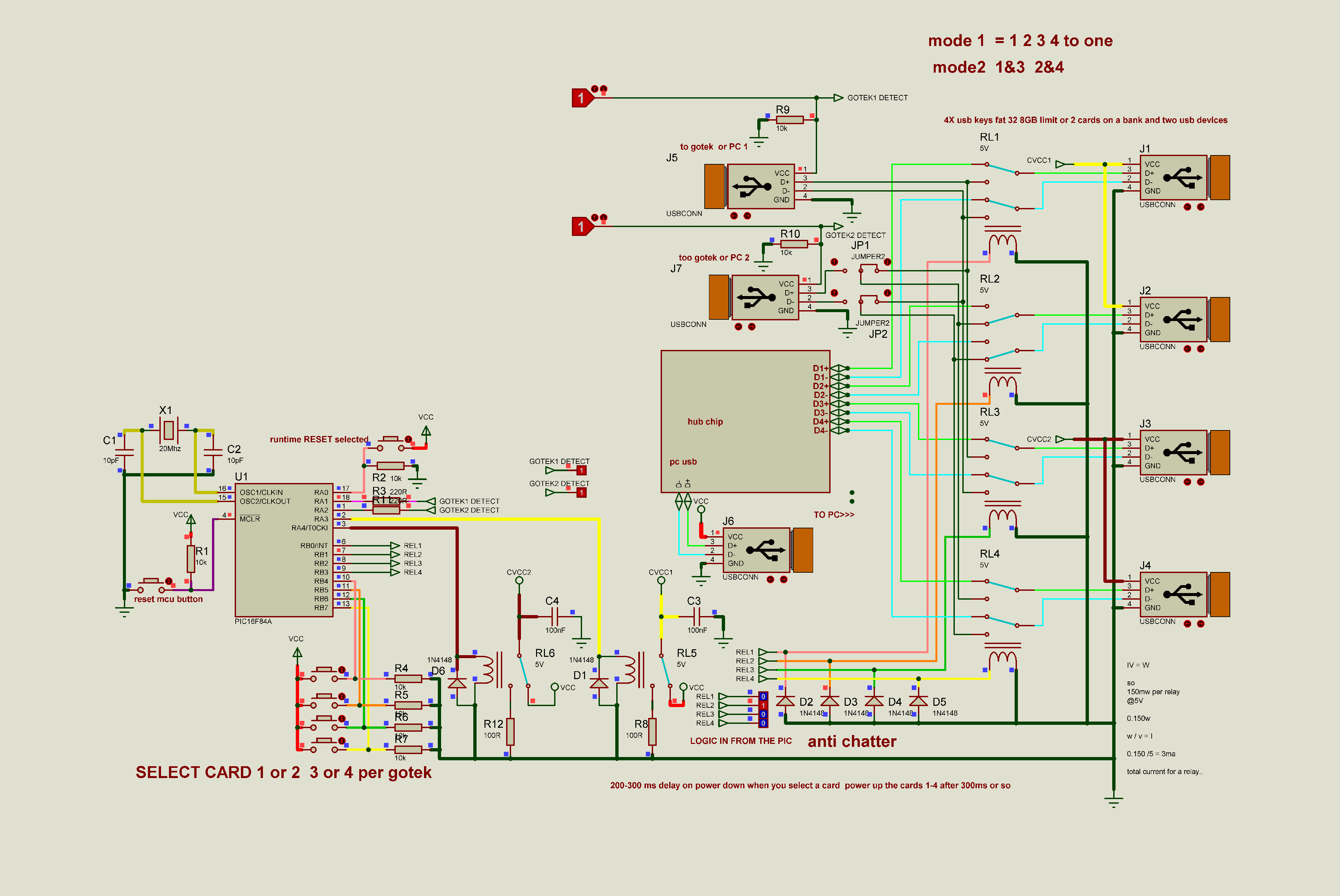
Task: Click the select push button beside R5
Action: 325,701
